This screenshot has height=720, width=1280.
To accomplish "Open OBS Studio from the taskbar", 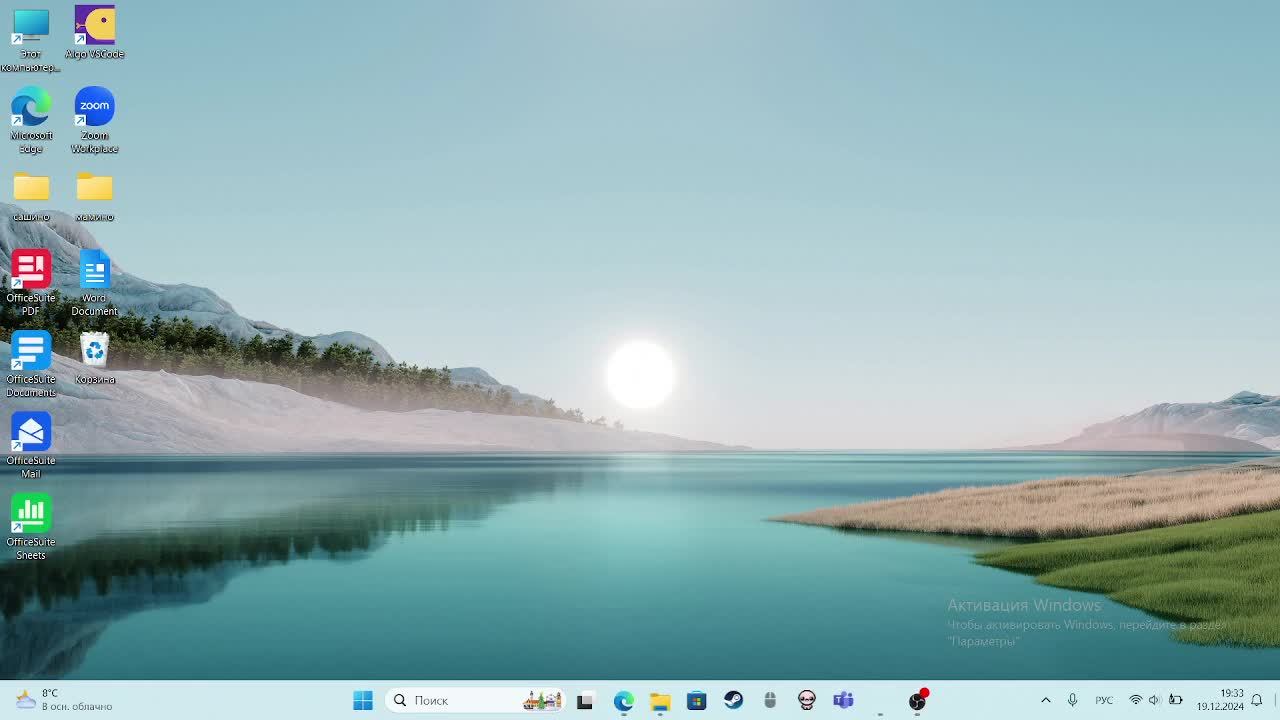I will pyautogui.click(x=917, y=701).
